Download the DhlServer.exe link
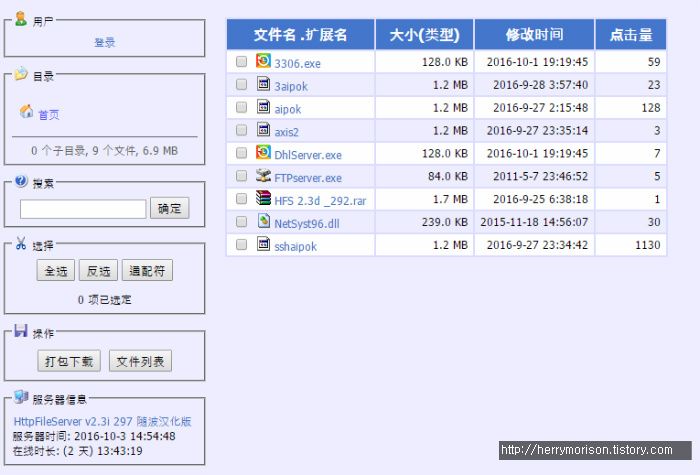This screenshot has height=475, width=700. click(x=308, y=155)
